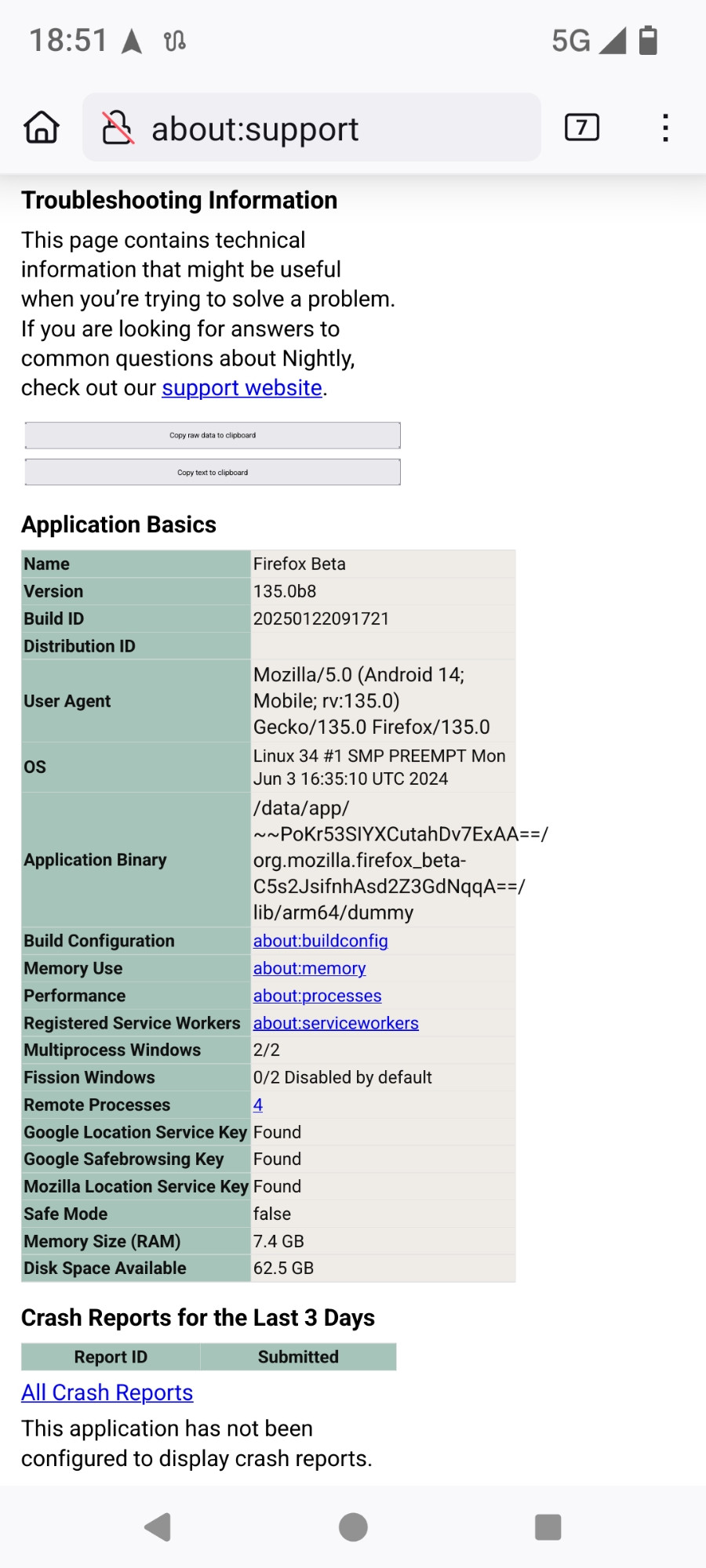Tap the location arrow status icon
Screen dimensions: 706x1568
[132, 41]
